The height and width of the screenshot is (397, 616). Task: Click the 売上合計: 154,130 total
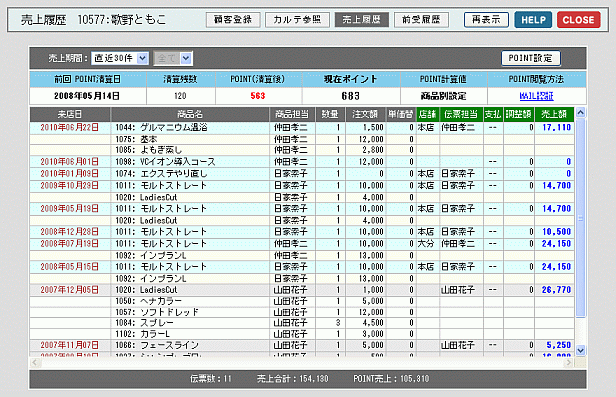[293, 379]
